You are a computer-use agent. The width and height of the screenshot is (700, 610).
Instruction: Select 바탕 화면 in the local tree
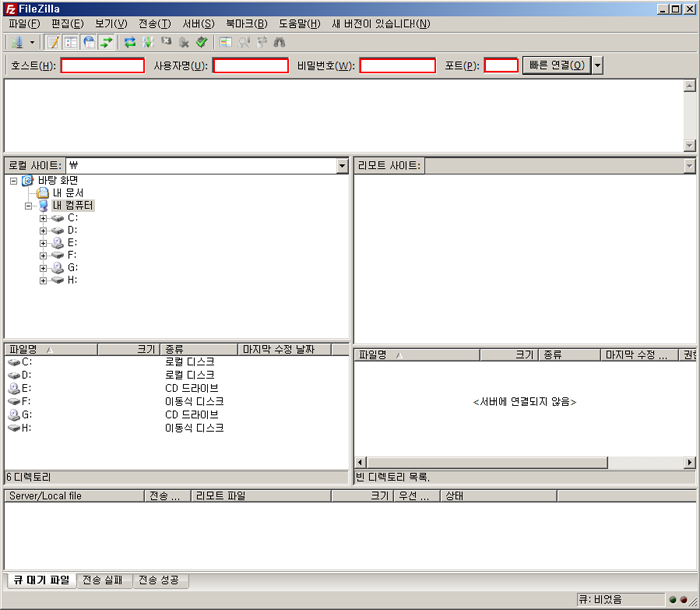pos(58,180)
